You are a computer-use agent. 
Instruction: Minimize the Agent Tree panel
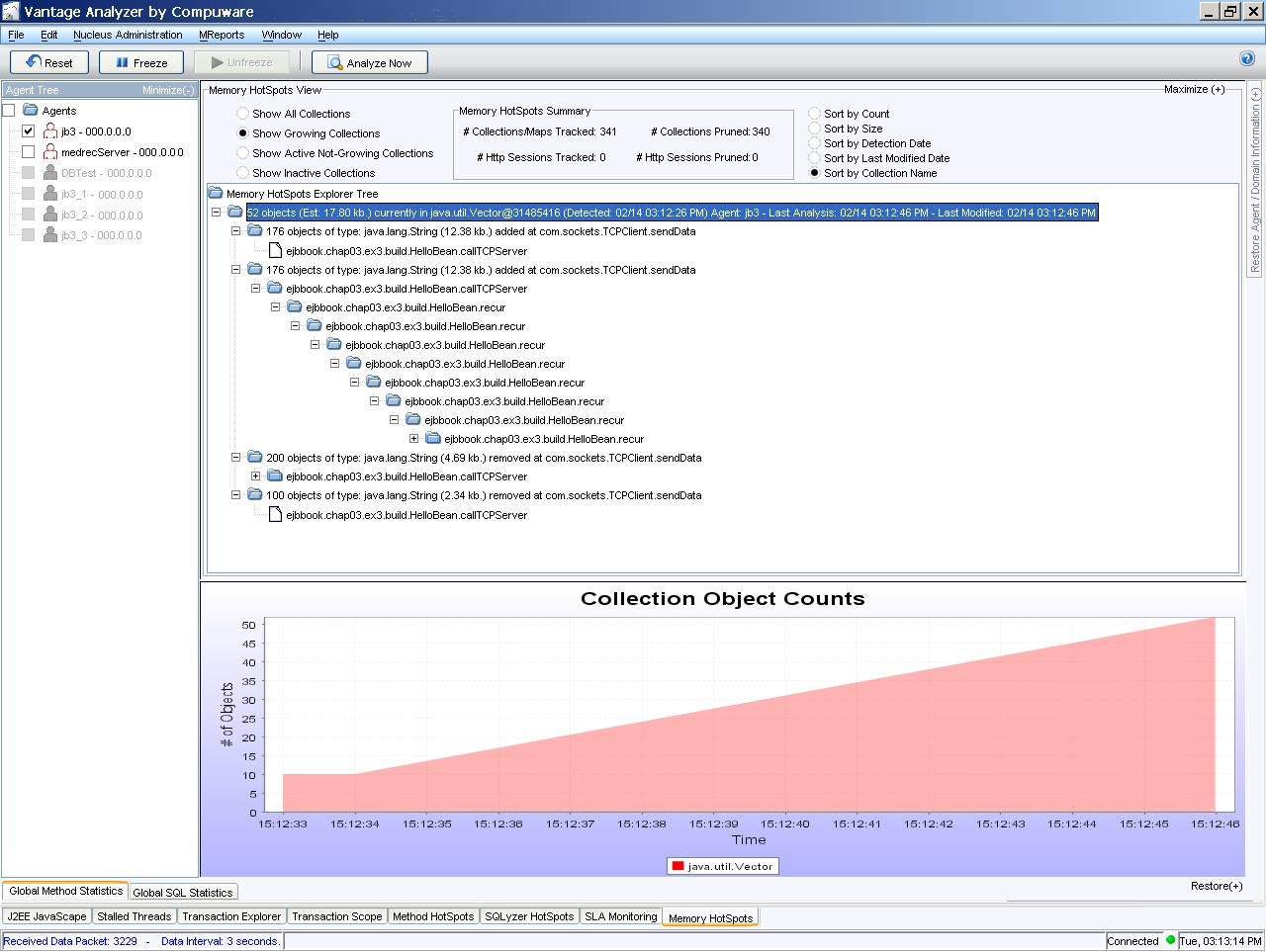[169, 89]
